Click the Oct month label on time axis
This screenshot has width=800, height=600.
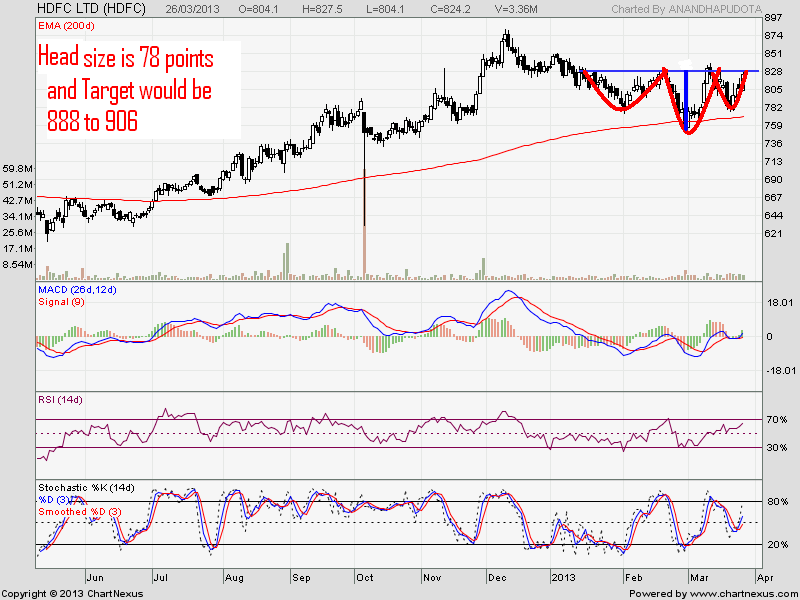[x=365, y=578]
